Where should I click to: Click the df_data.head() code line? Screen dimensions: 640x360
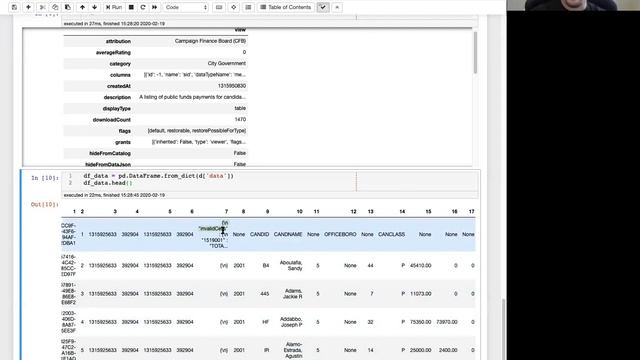point(108,183)
